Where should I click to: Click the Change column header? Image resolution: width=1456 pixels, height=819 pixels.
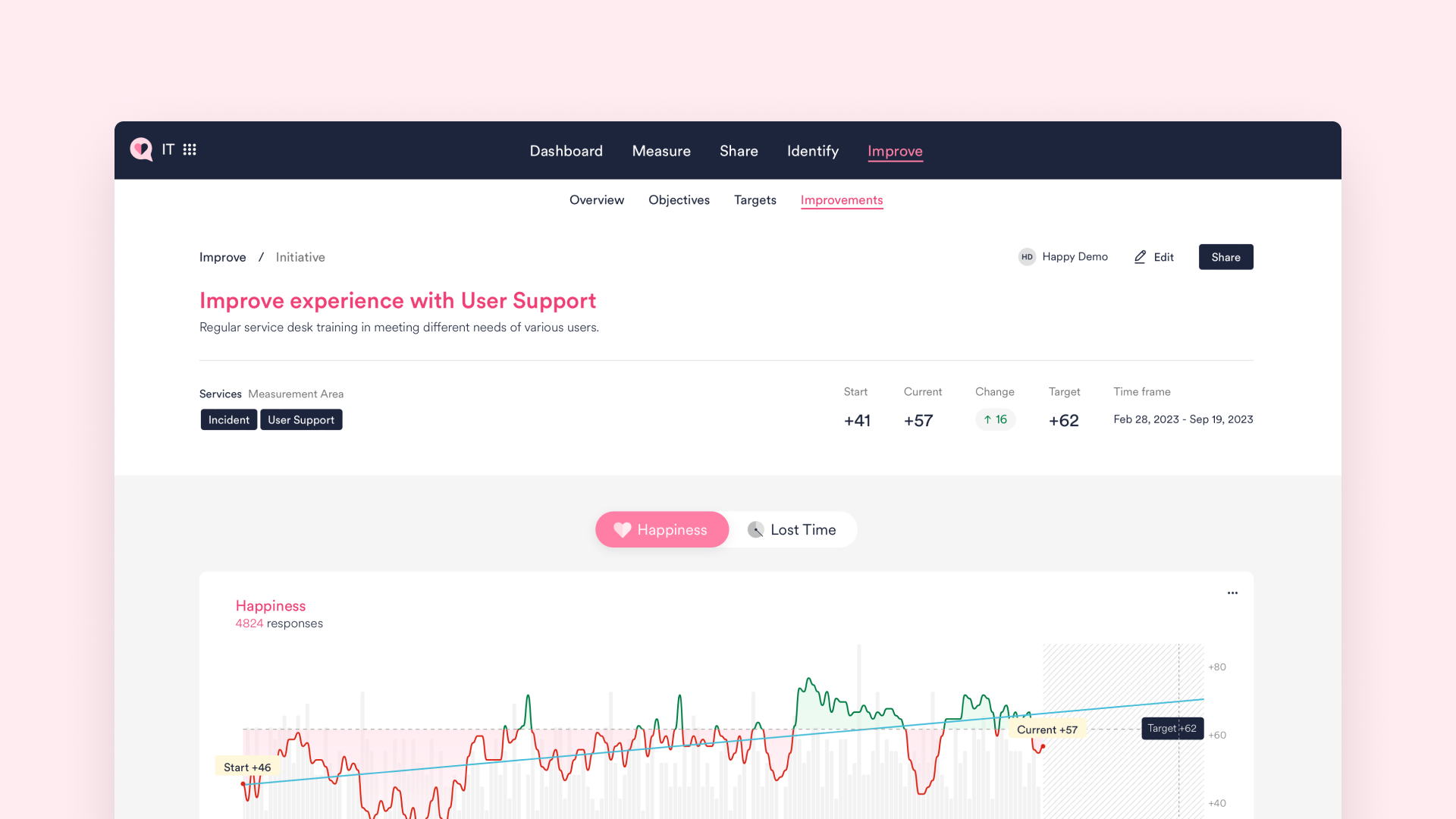click(x=995, y=392)
